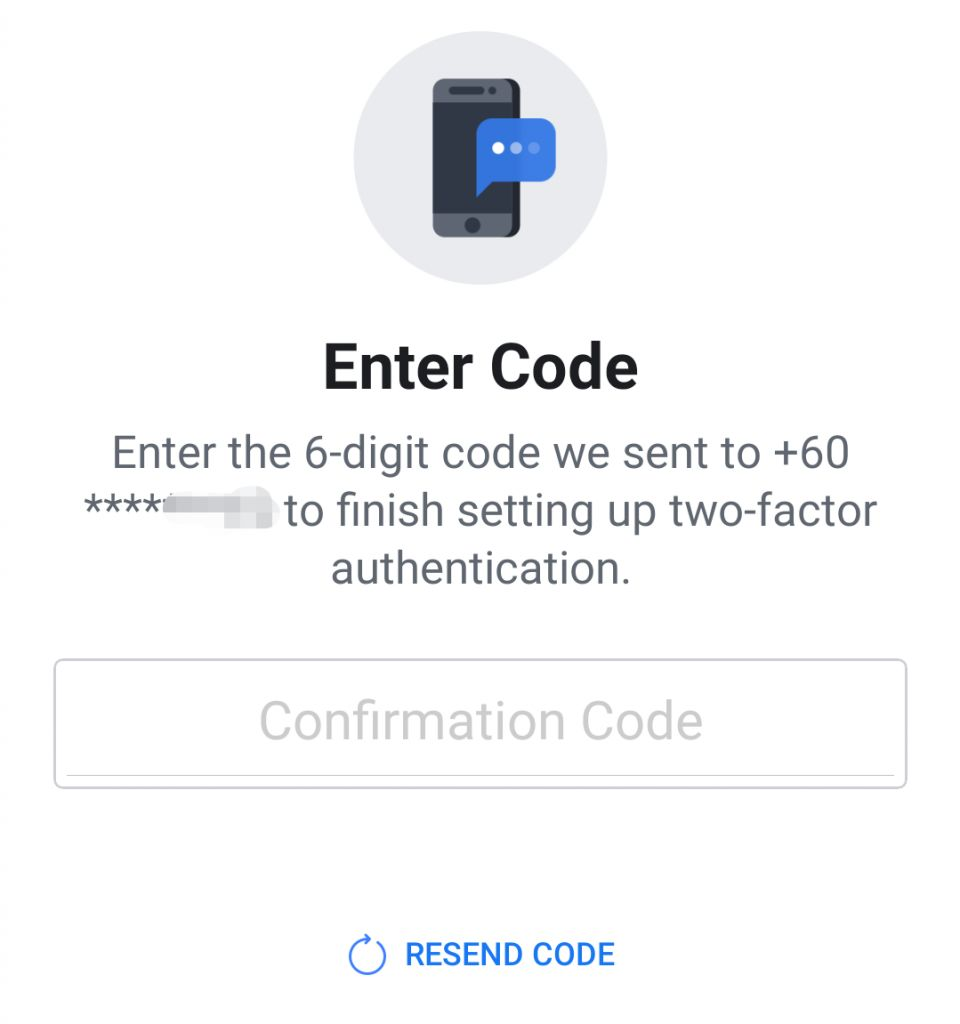The image size is (960, 1024).
Task: Click the phone illustration's home button
Action: click(472, 225)
